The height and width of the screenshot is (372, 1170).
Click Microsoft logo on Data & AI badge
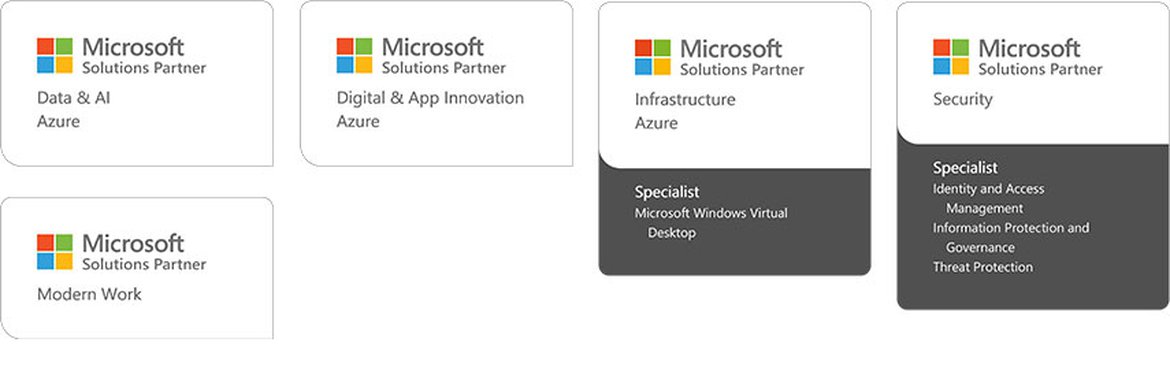click(x=54, y=55)
